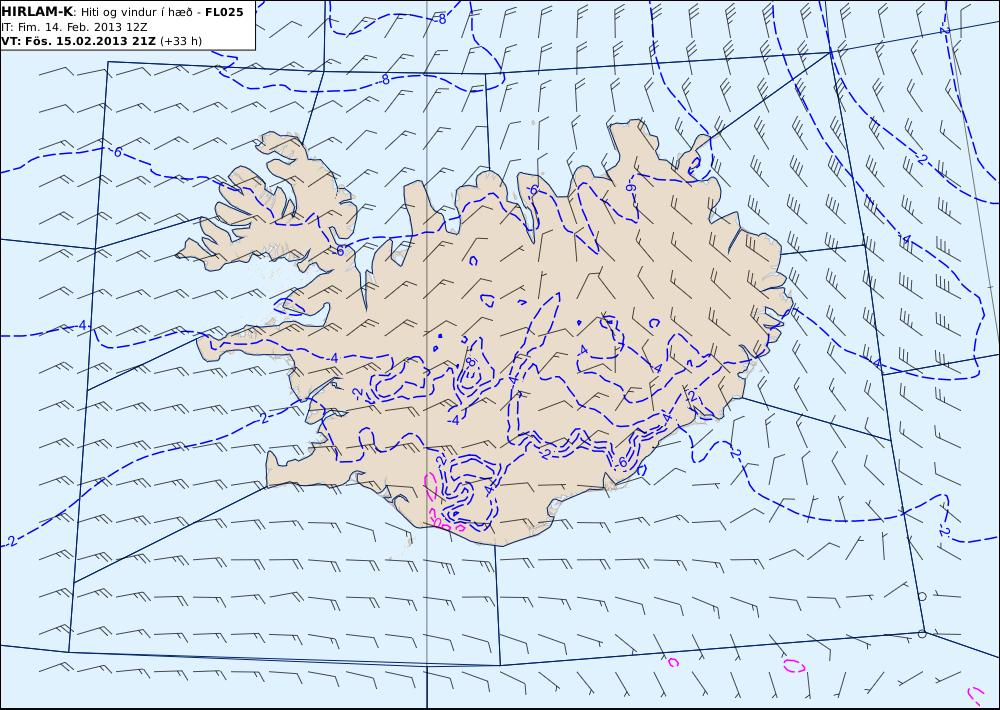
Task: Click the 'Hiti og vindur í hæð' title text
Action: point(136,13)
